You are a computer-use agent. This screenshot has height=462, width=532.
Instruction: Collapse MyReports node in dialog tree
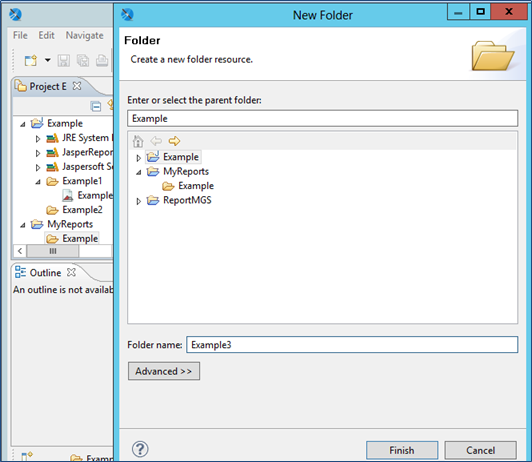138,172
